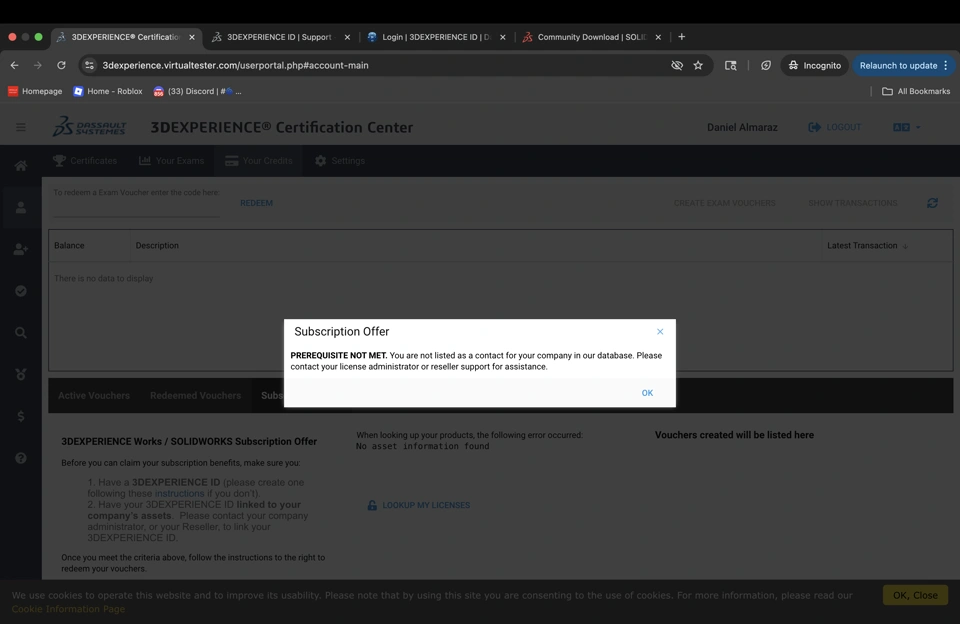
Task: Switch to Your Credits tab
Action: [x=258, y=160]
